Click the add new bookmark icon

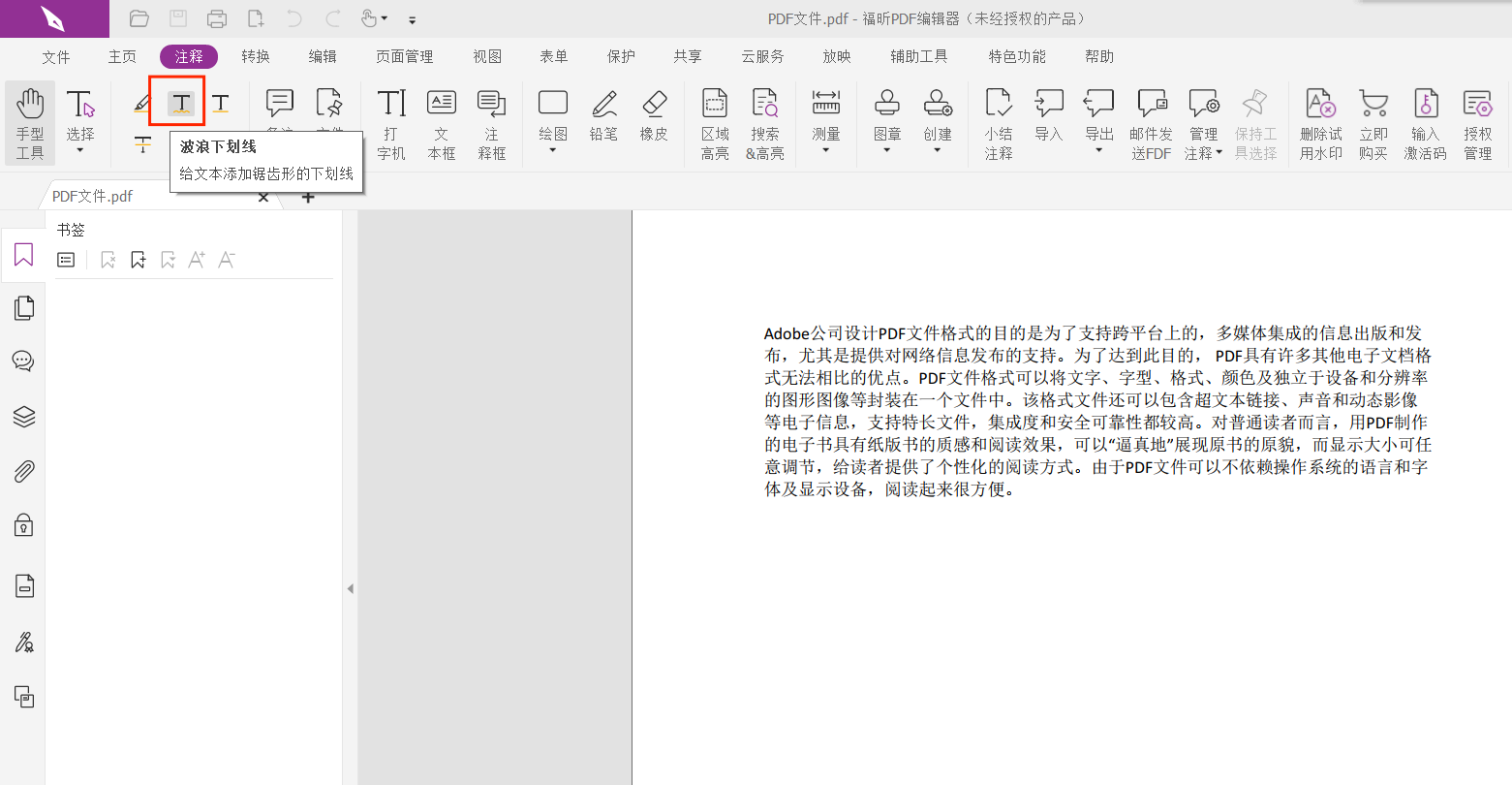coord(139,260)
